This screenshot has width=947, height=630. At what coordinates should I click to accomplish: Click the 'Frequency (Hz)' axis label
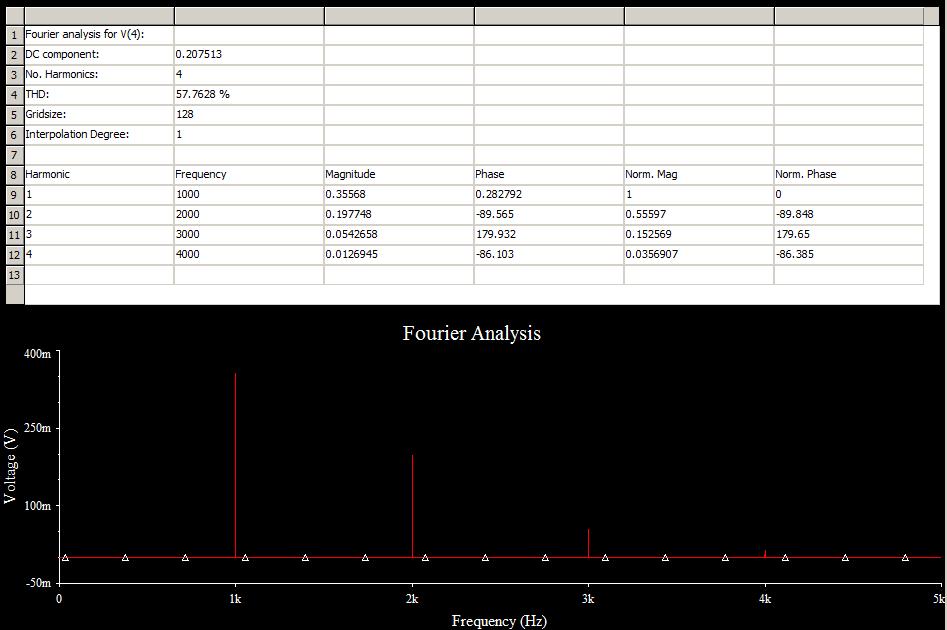click(x=499, y=620)
